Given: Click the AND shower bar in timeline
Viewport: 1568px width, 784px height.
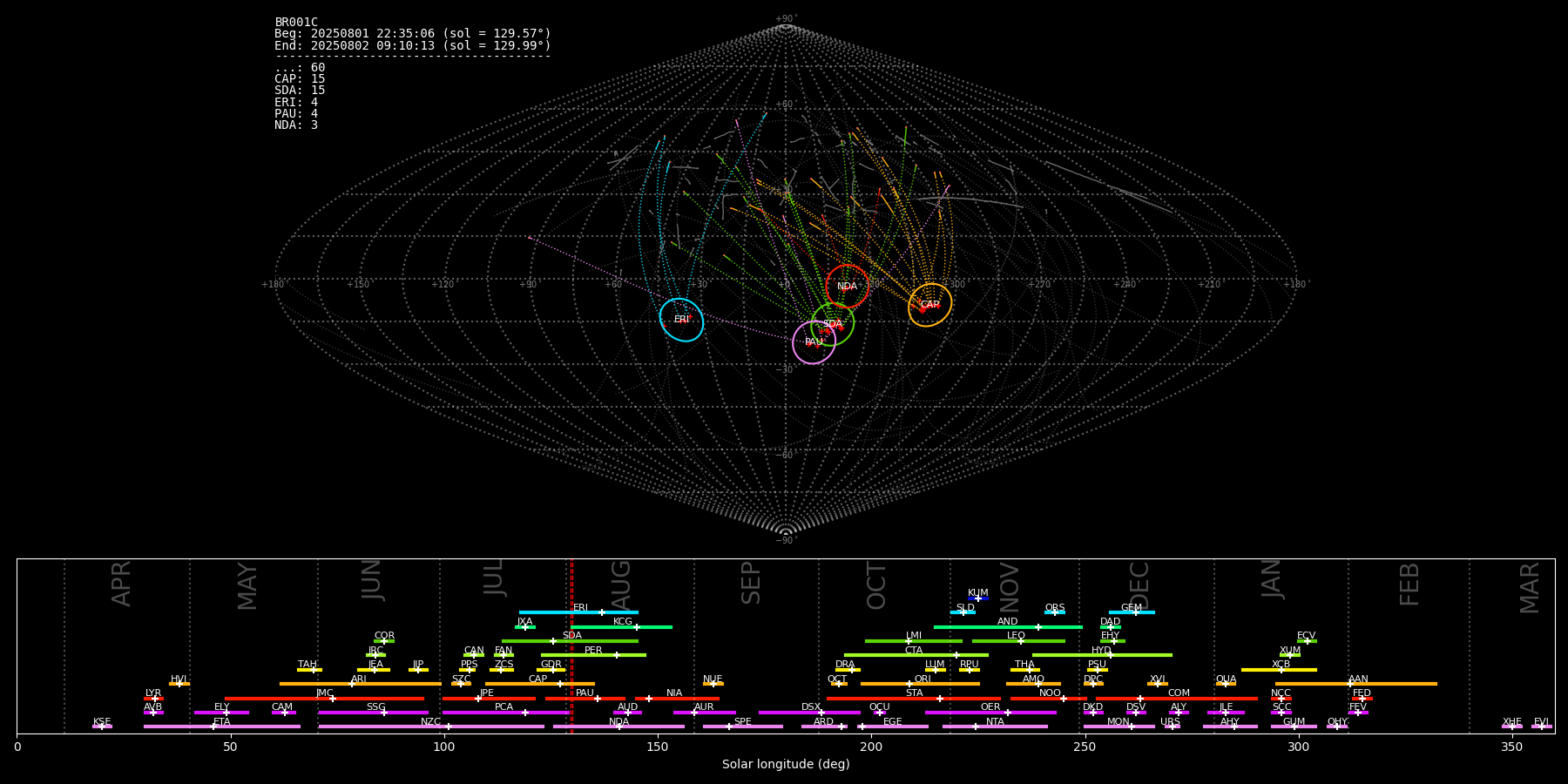Looking at the screenshot, I should pos(1008,626).
